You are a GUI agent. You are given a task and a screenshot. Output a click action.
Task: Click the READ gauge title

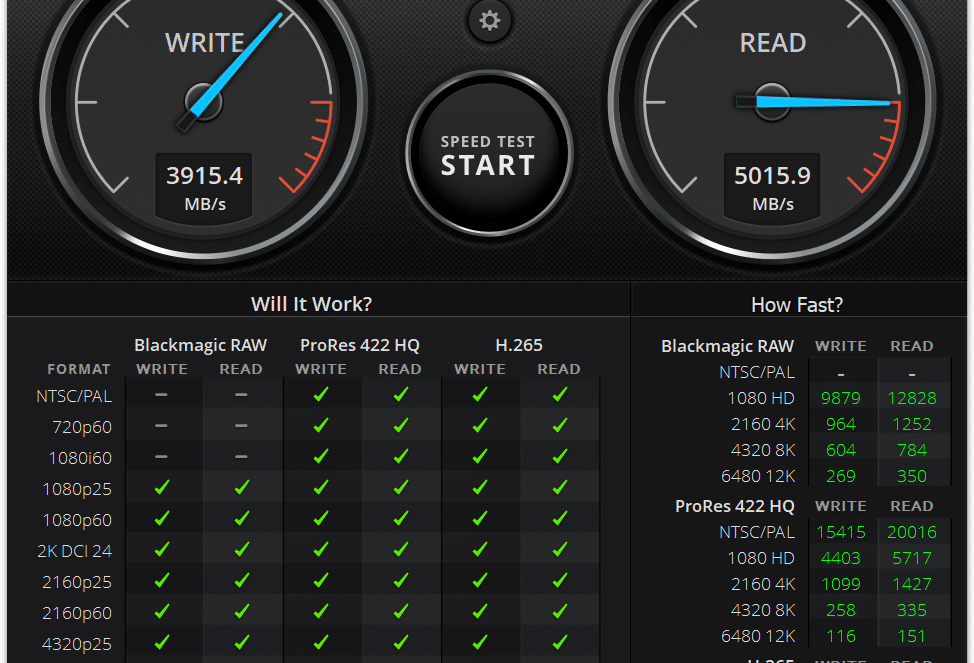(x=773, y=43)
